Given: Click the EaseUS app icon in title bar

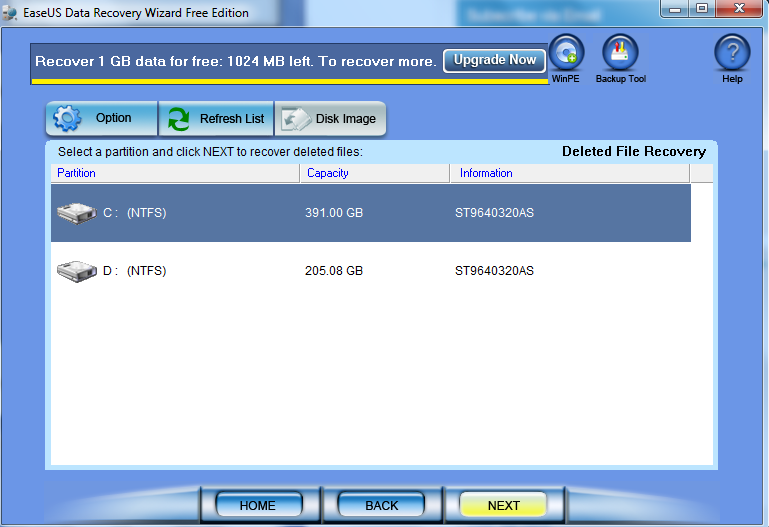Looking at the screenshot, I should pyautogui.click(x=10, y=13).
